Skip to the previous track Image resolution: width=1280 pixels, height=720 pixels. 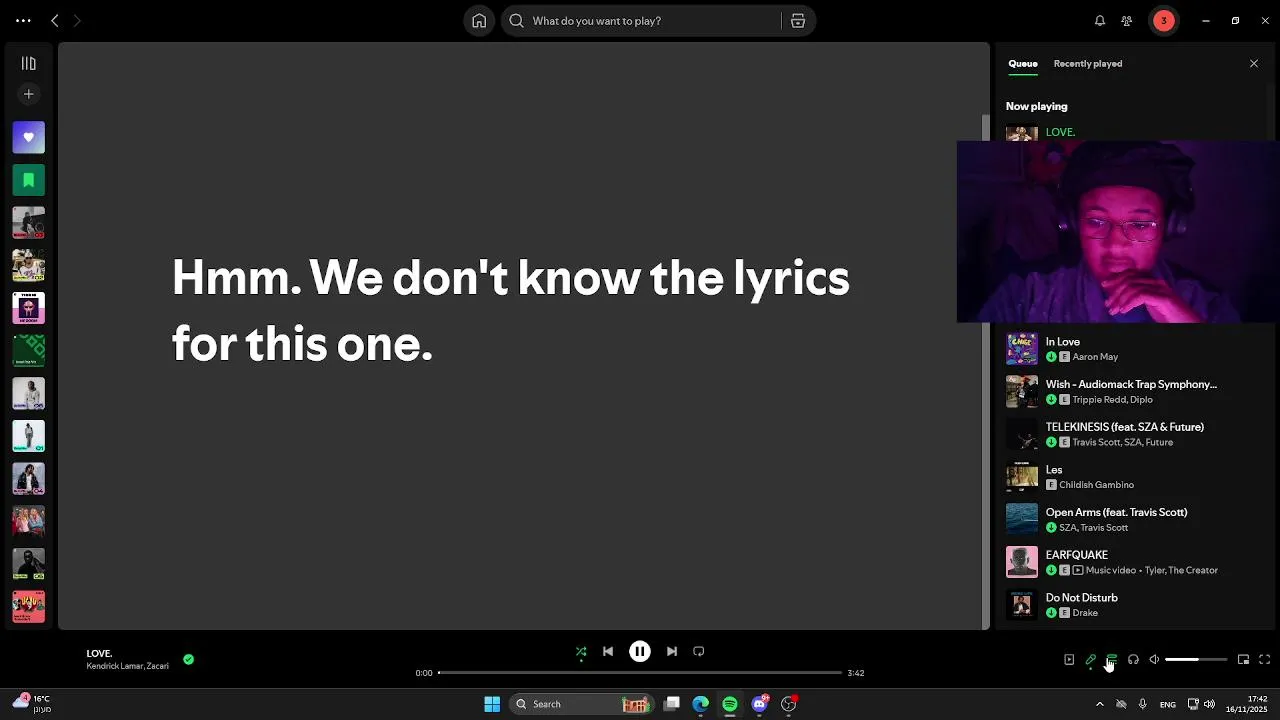click(608, 651)
